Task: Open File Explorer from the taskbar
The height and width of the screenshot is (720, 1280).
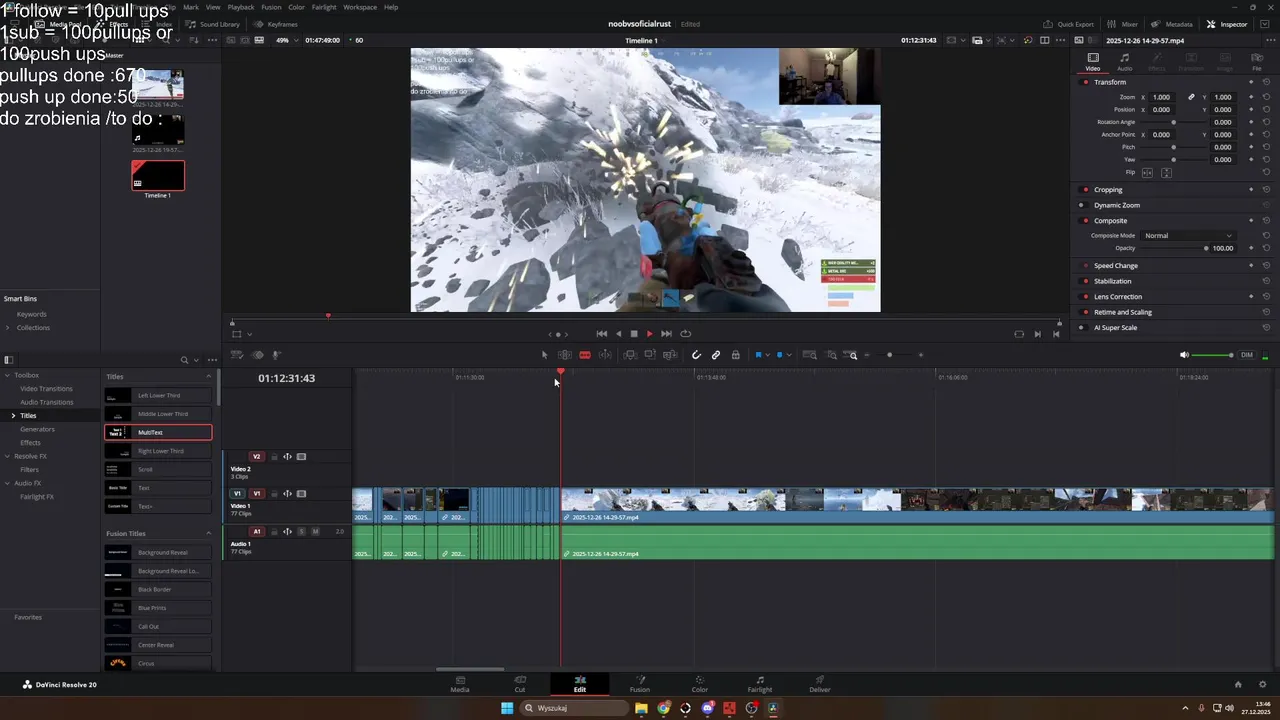Action: click(641, 708)
